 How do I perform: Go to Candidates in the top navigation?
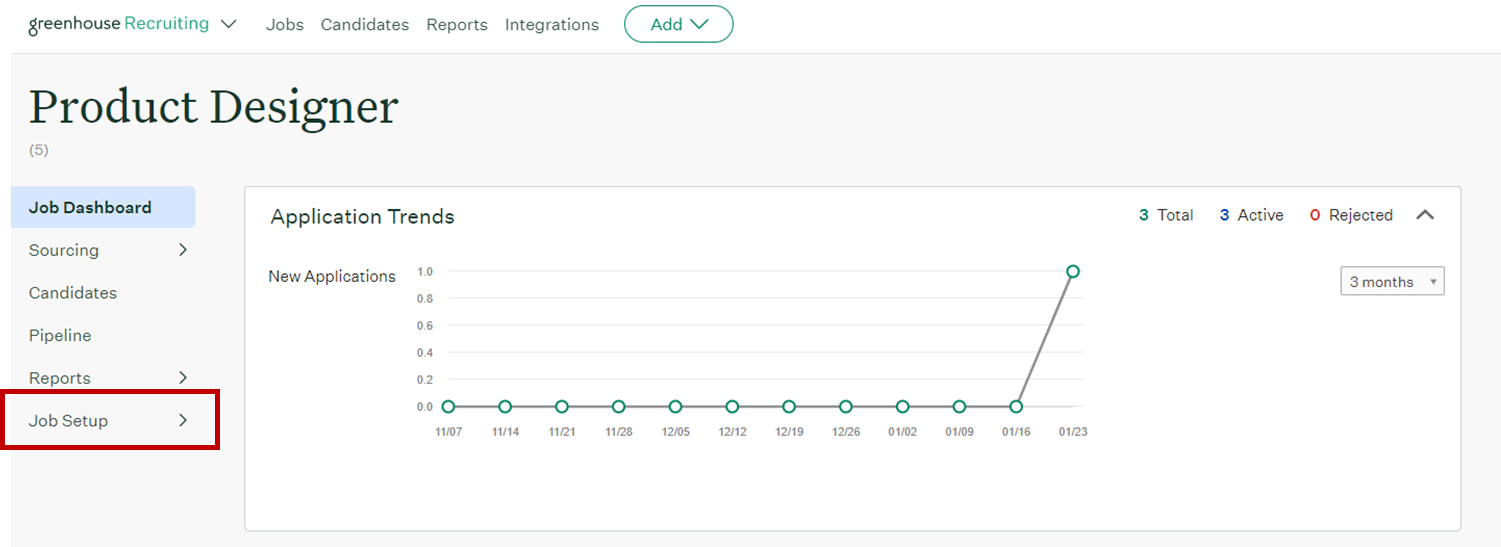coord(364,25)
